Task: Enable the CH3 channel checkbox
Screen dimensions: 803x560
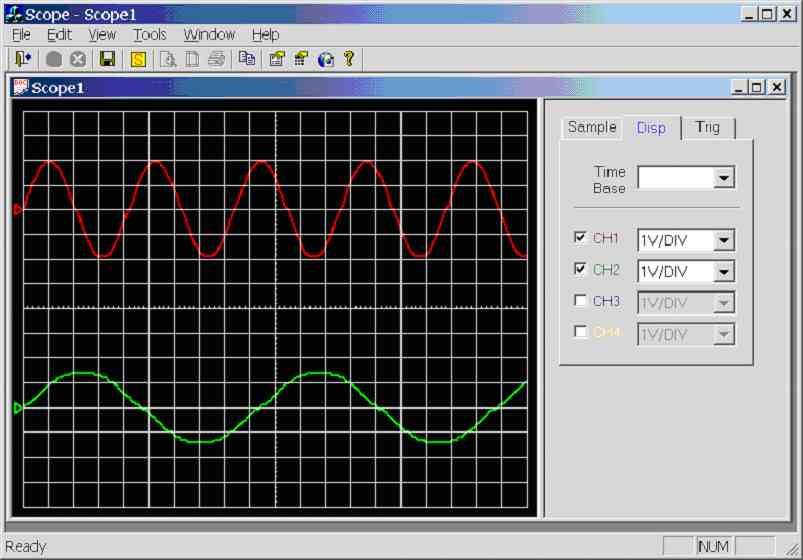Action: coord(581,300)
